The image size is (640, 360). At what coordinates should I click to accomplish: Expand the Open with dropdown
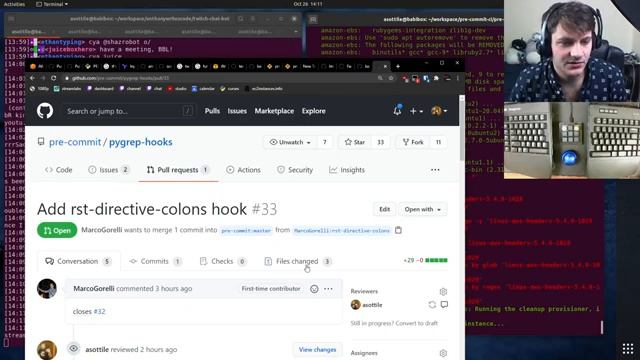click(x=422, y=209)
